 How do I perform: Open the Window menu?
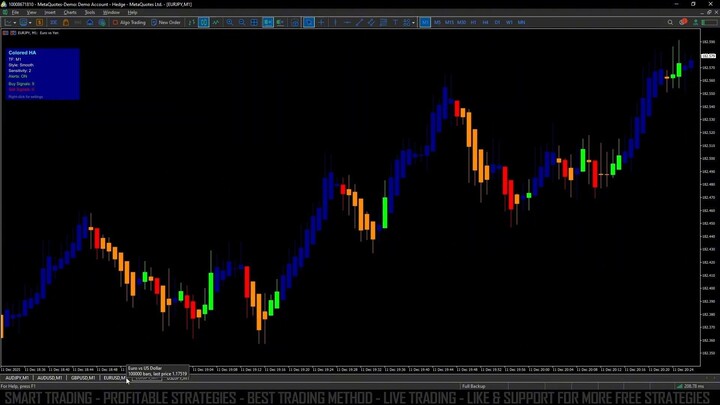pyautogui.click(x=111, y=12)
